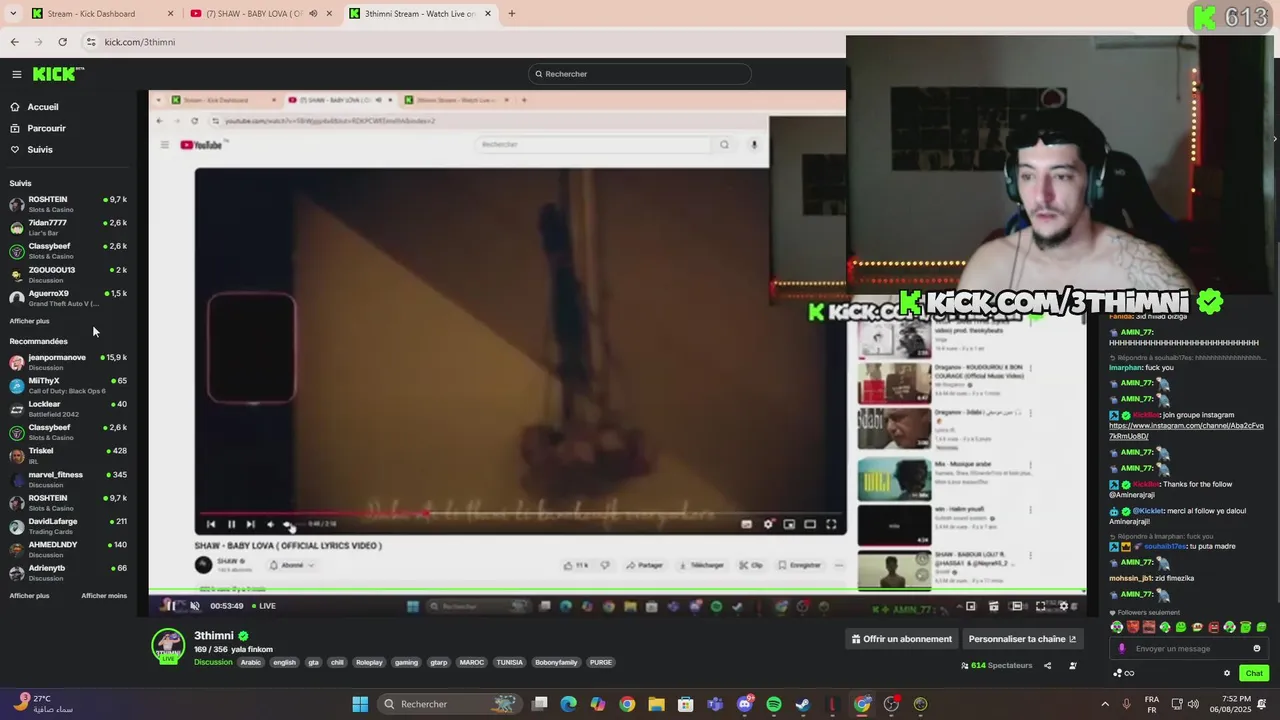Open ZGOUGOU13 followed channel
The width and height of the screenshot is (1280, 720).
click(x=68, y=274)
